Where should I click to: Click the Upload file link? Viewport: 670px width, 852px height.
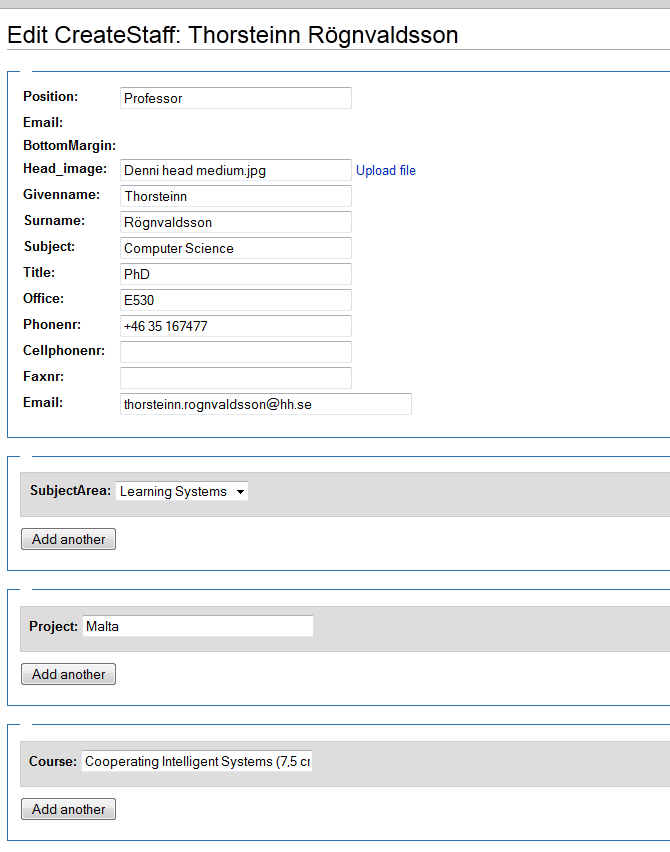point(385,171)
